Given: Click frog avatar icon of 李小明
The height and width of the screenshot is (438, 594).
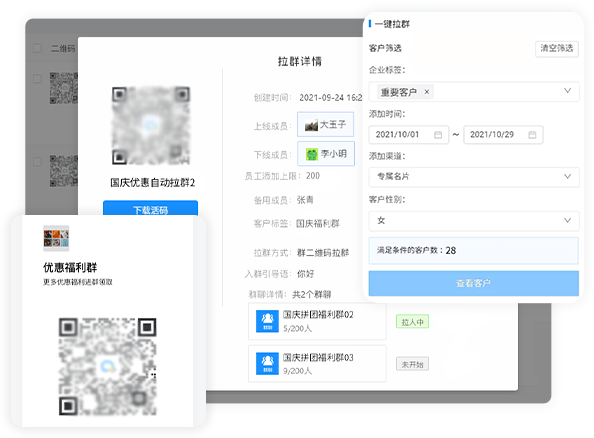Looking at the screenshot, I should coord(312,154).
